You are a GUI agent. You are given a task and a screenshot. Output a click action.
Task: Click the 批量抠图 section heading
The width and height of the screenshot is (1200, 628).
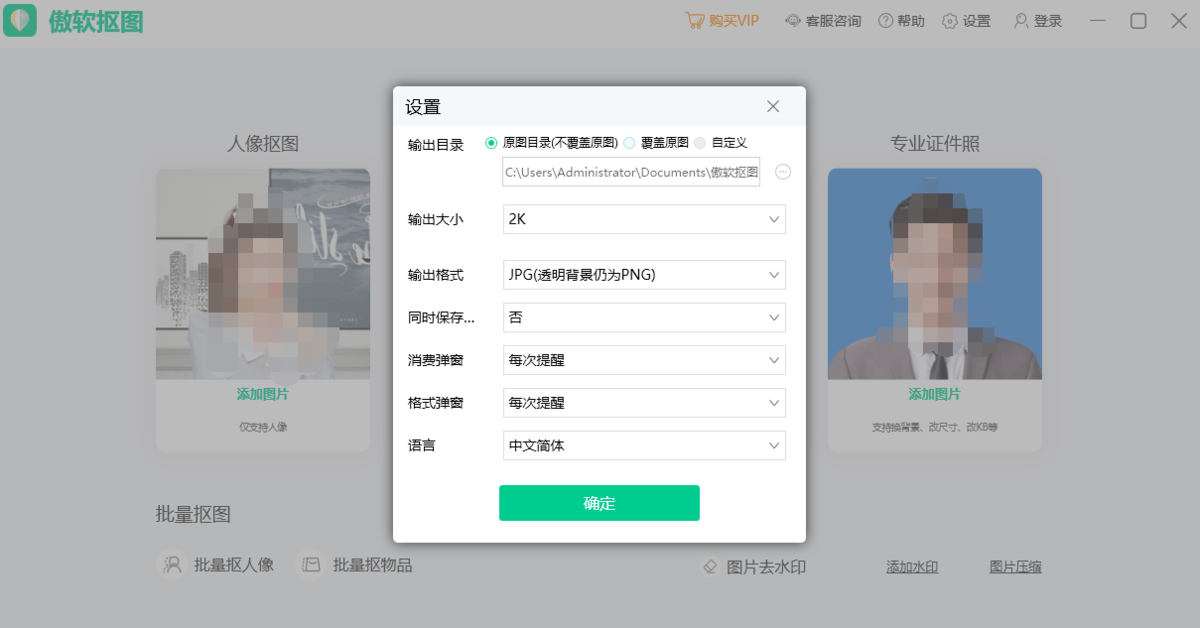pos(193,514)
